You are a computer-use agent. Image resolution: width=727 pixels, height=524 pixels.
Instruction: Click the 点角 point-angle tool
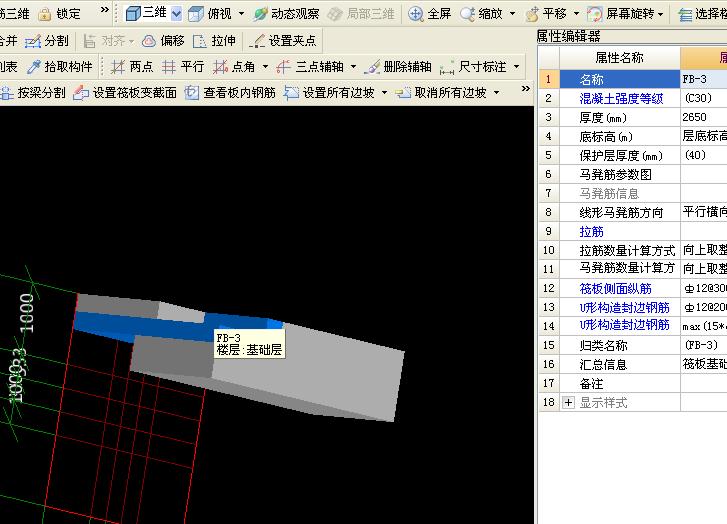click(x=234, y=67)
